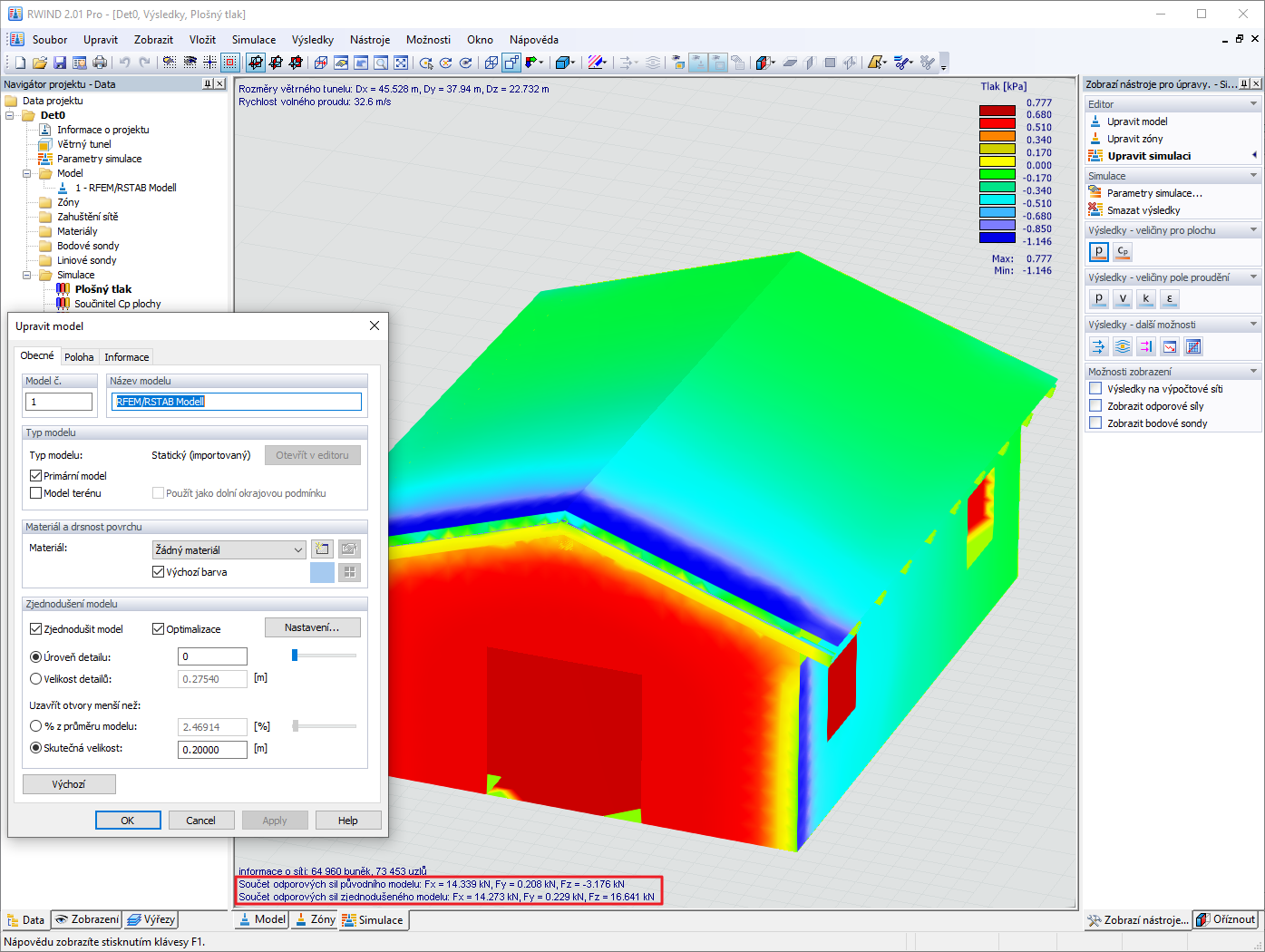Collapse the Editor panel section
The width and height of the screenshot is (1265, 952).
tap(1254, 104)
